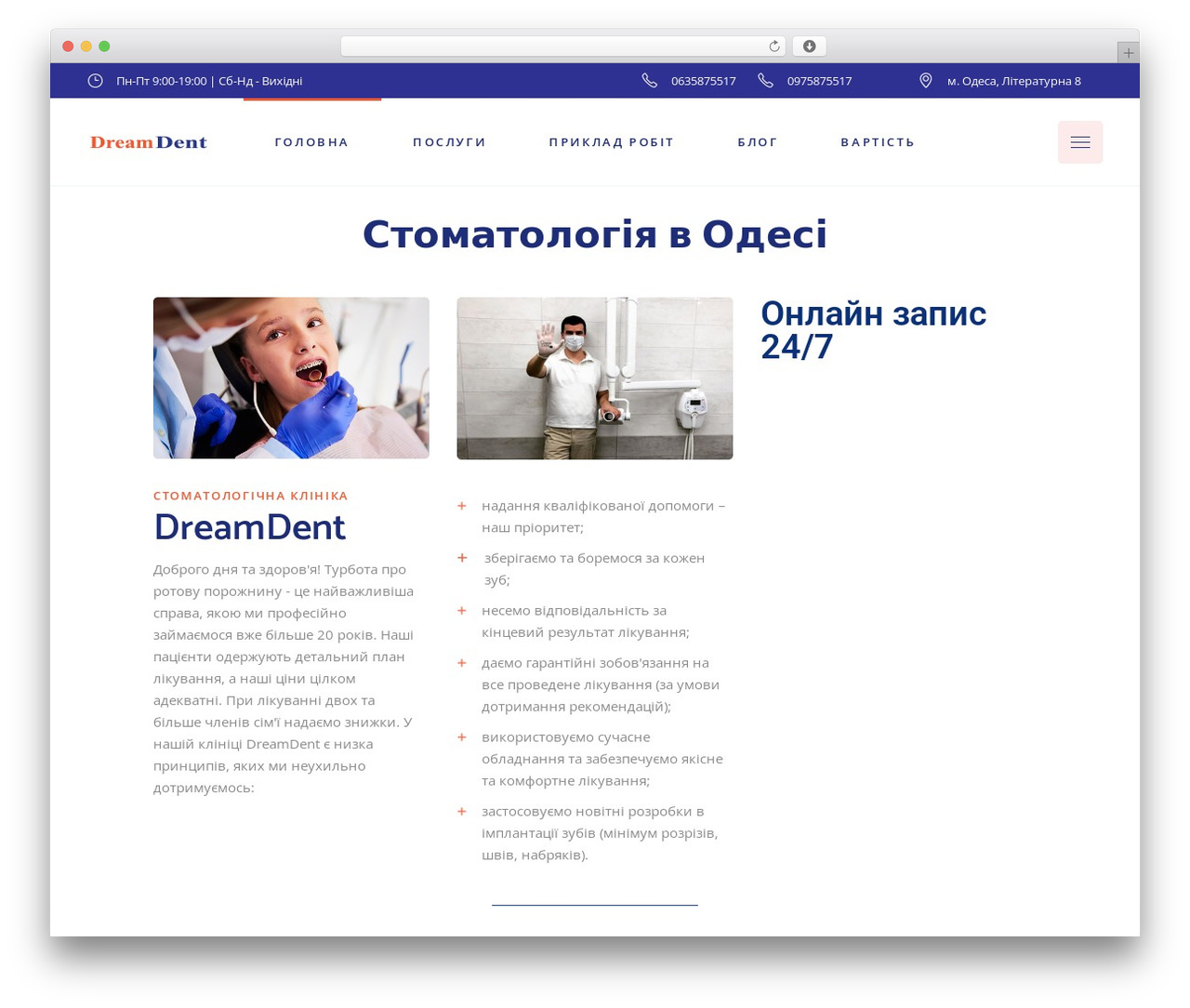Click the bullet about несемо відповідальність
Screen dimensions: 1190x1008
pos(586,621)
